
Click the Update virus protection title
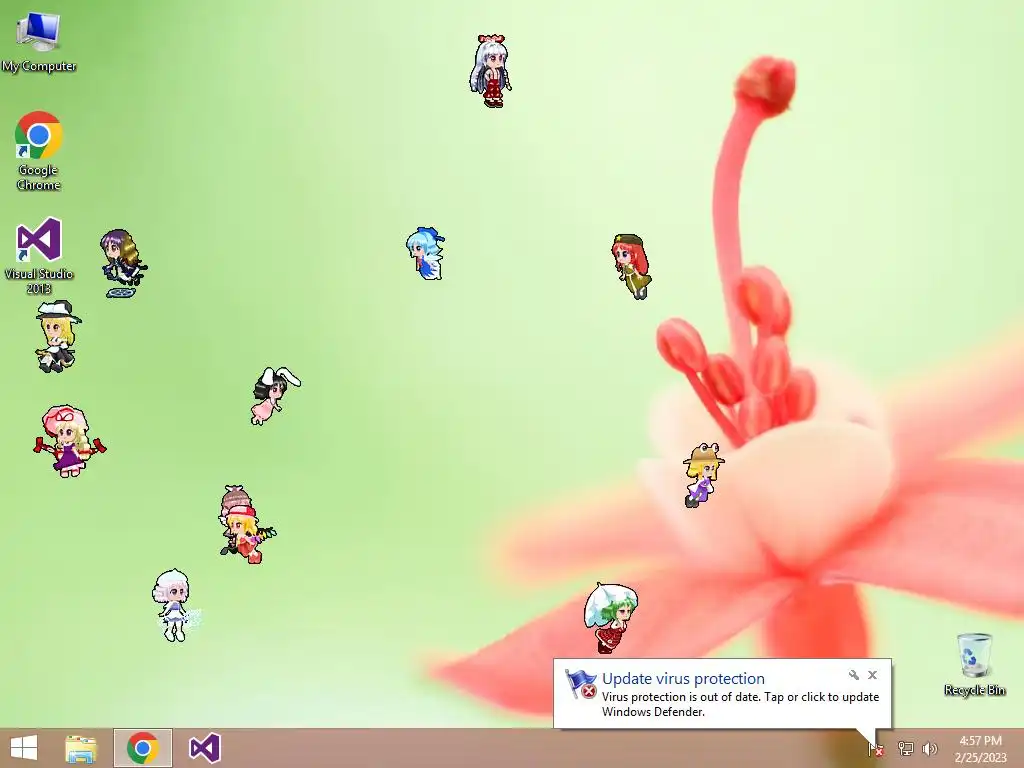click(683, 679)
